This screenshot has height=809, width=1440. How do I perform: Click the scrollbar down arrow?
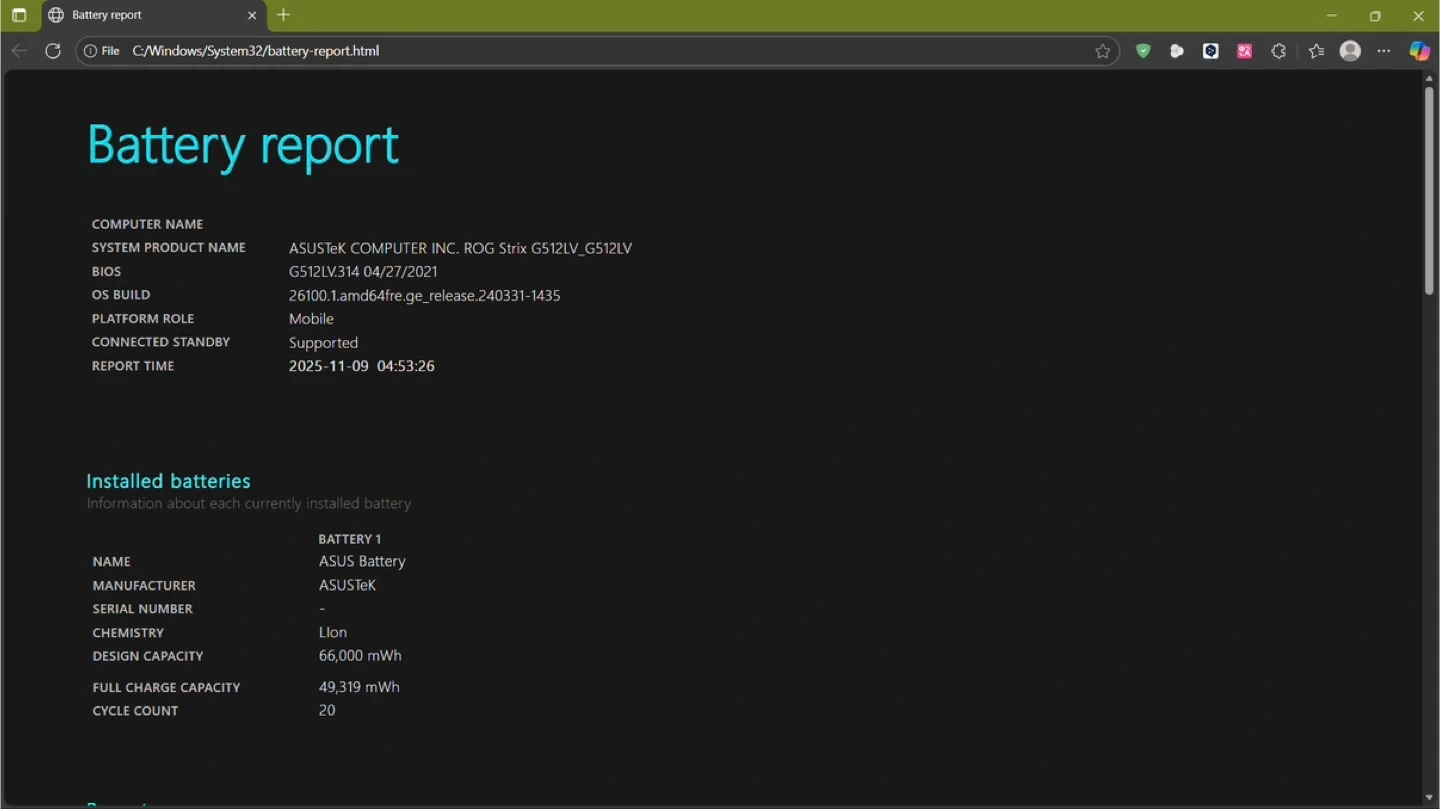point(1429,798)
